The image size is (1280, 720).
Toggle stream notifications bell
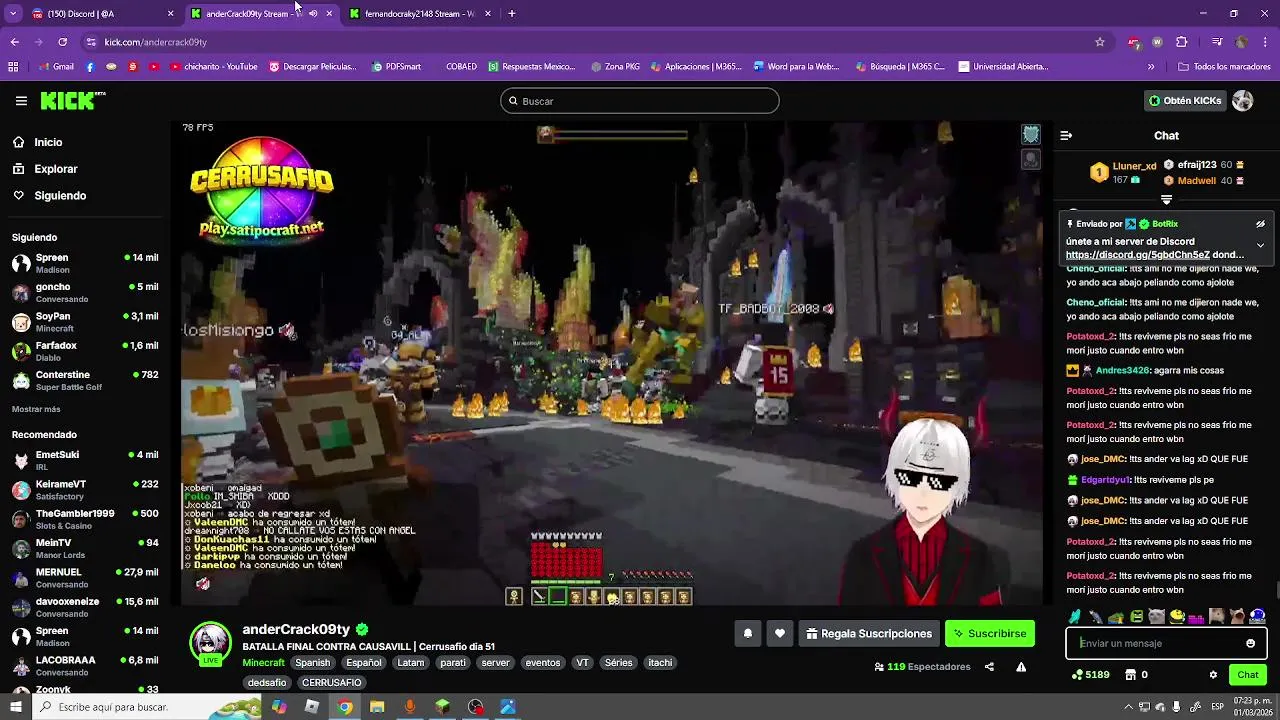[747, 633]
